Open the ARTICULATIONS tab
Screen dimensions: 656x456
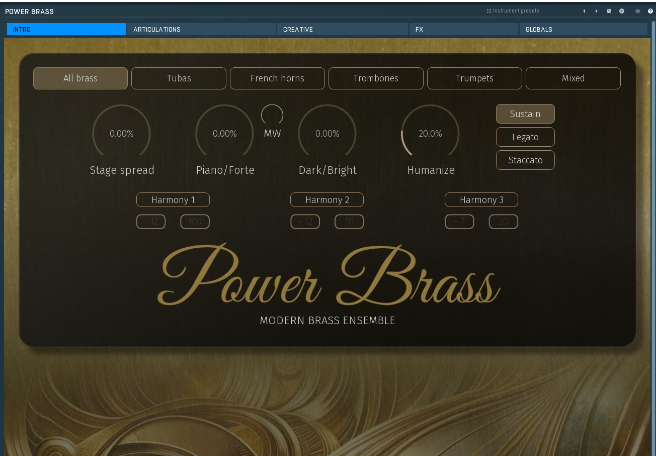click(201, 29)
